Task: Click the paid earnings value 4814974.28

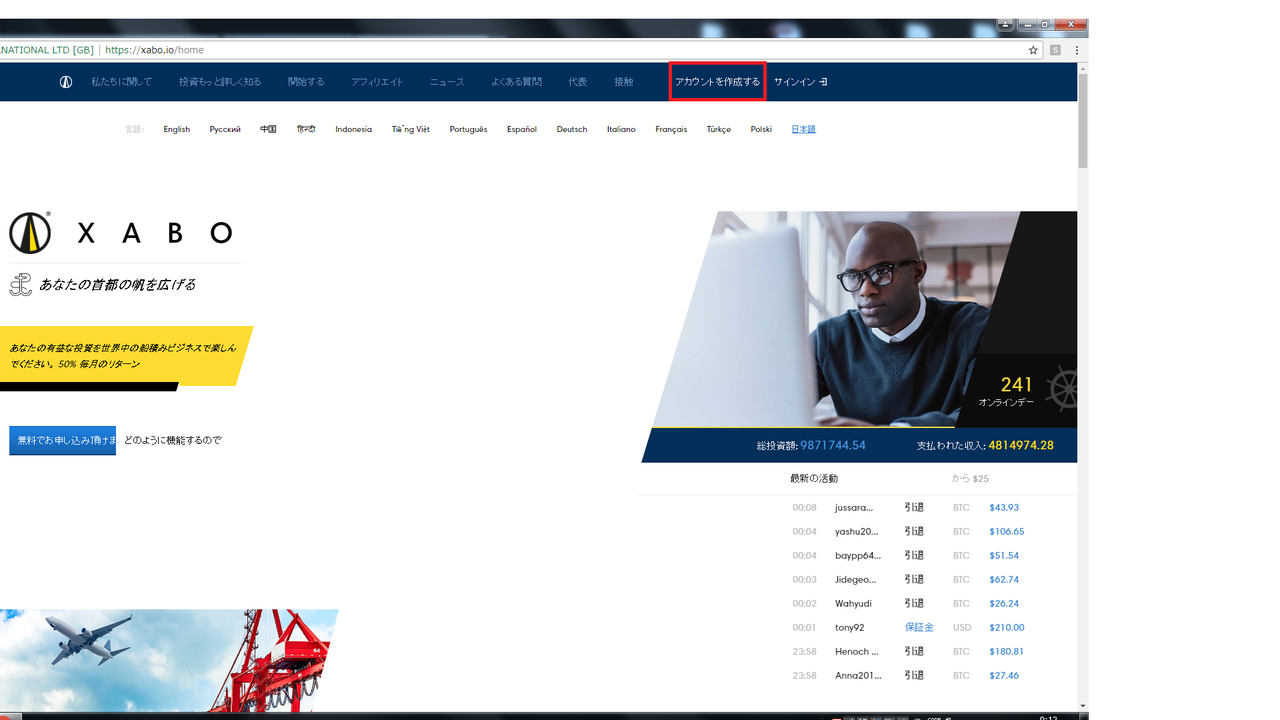Action: 1021,445
